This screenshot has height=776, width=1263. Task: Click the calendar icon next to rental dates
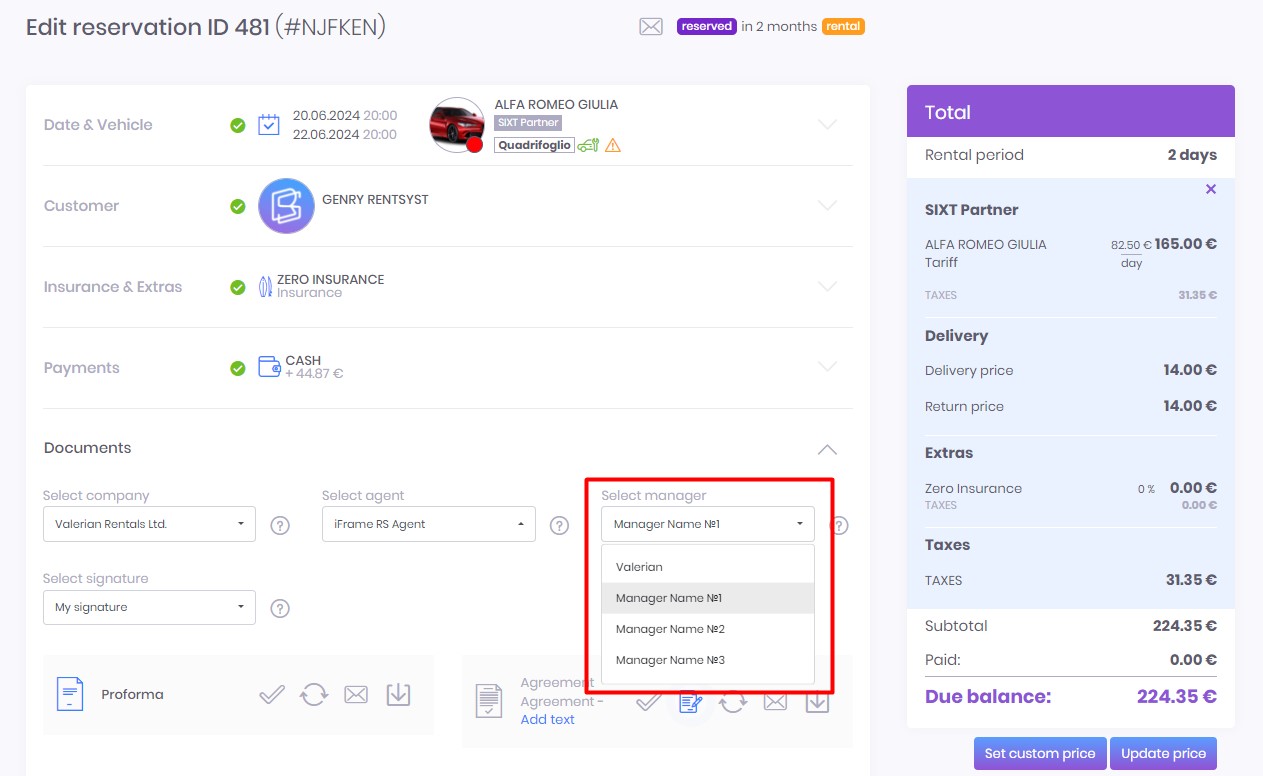268,125
